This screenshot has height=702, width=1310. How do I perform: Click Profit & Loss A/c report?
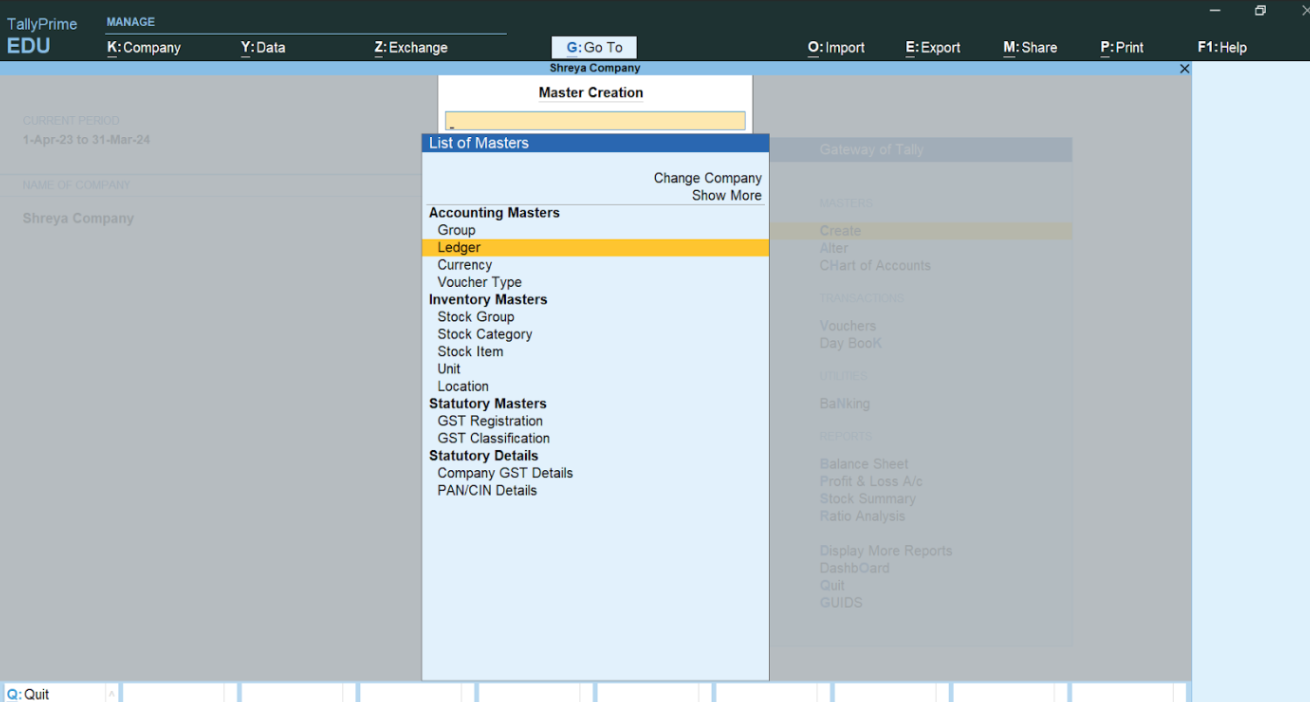pyautogui.click(x=871, y=481)
